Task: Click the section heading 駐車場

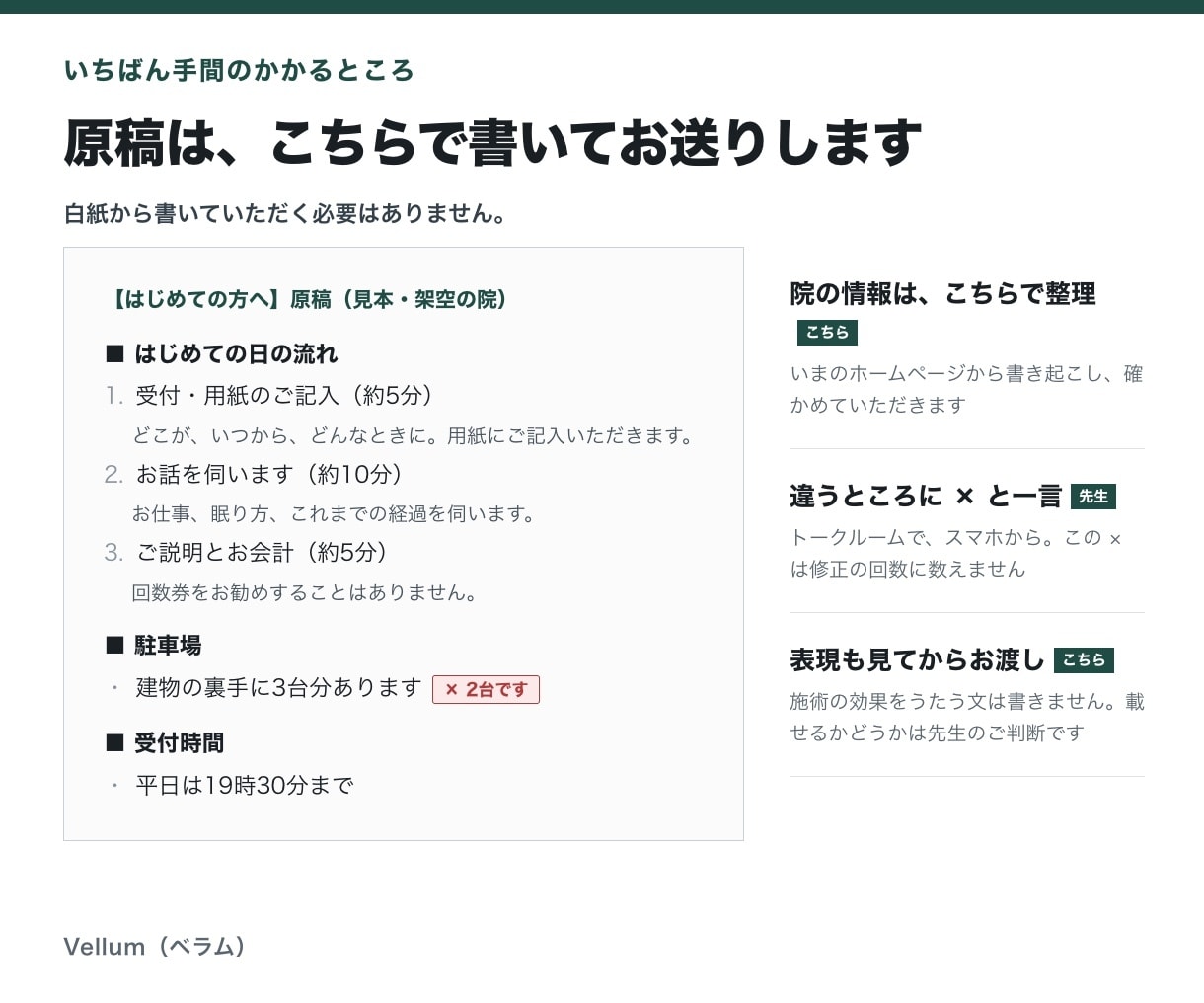Action: 168,646
